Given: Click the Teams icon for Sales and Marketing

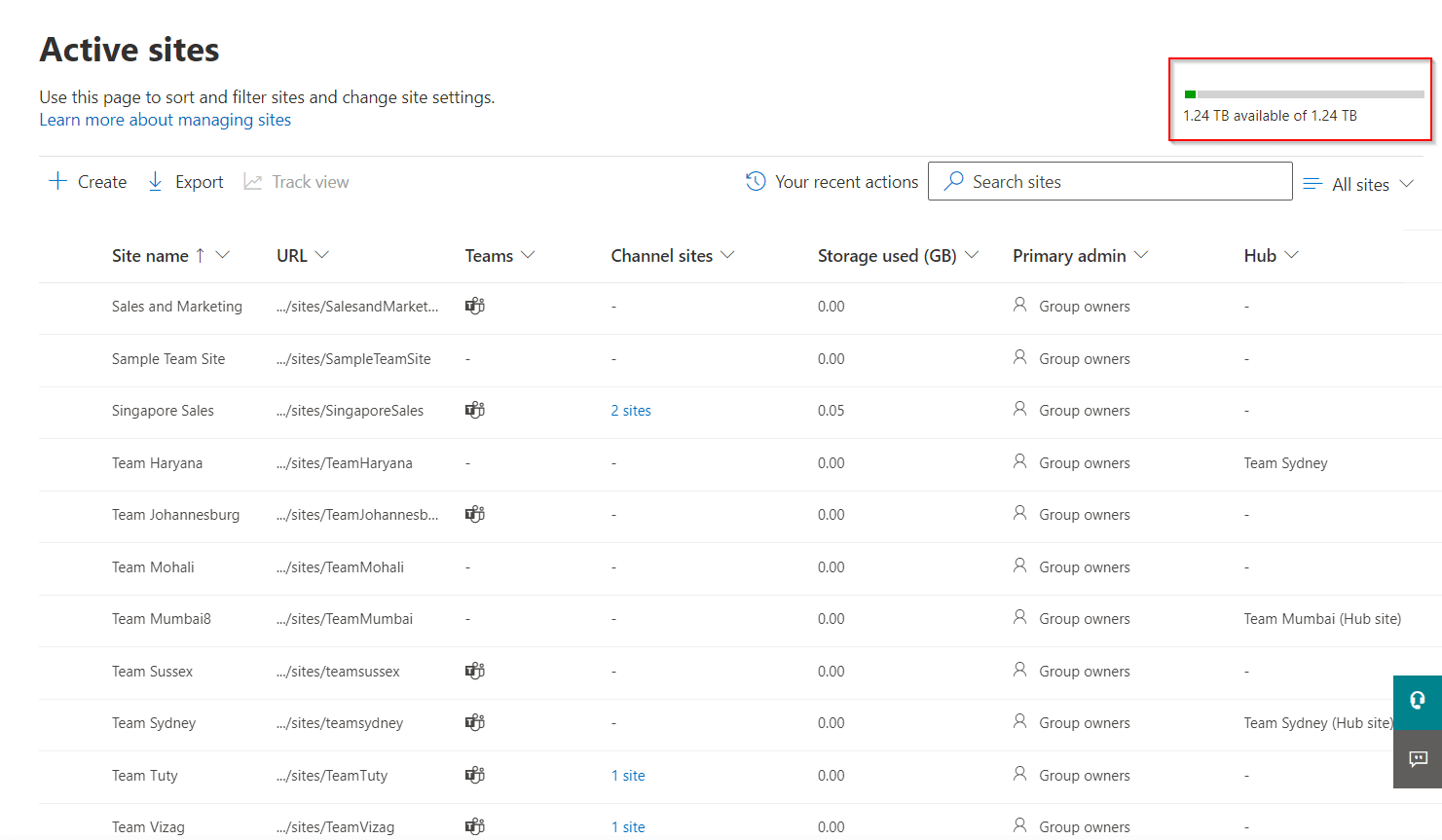Looking at the screenshot, I should 474,305.
